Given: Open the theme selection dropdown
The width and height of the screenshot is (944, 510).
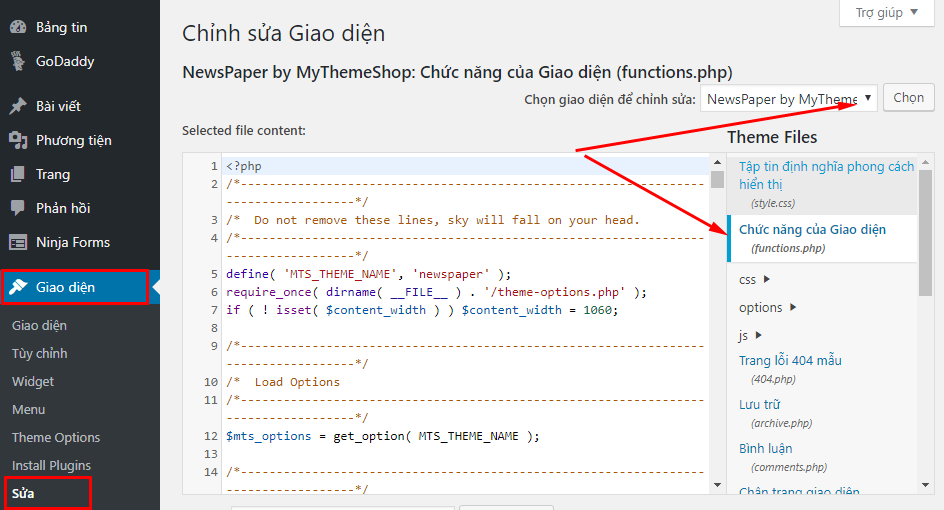Looking at the screenshot, I should pos(789,98).
